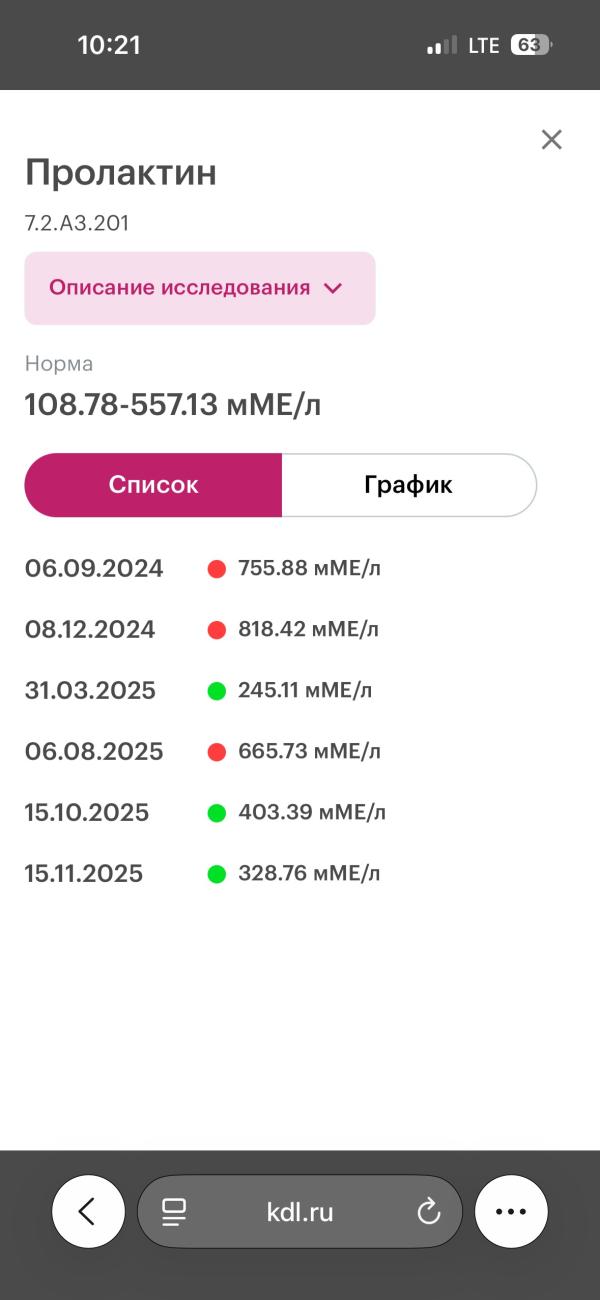Image resolution: width=600 pixels, height=1300 pixels.
Task: Click the red dot beside 665.73 мМЕ/л
Action: [x=218, y=750]
